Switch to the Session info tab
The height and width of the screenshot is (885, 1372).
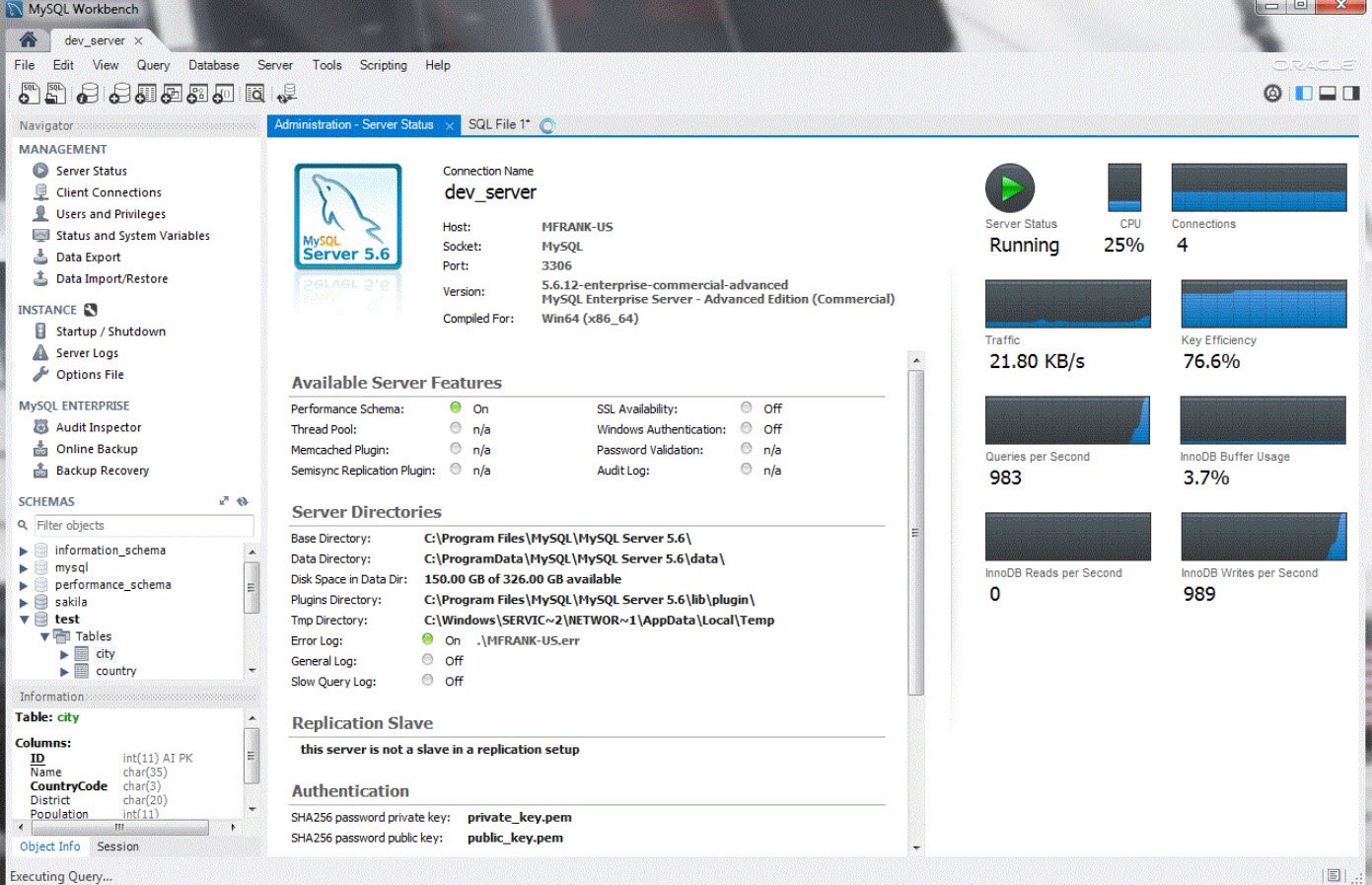117,847
